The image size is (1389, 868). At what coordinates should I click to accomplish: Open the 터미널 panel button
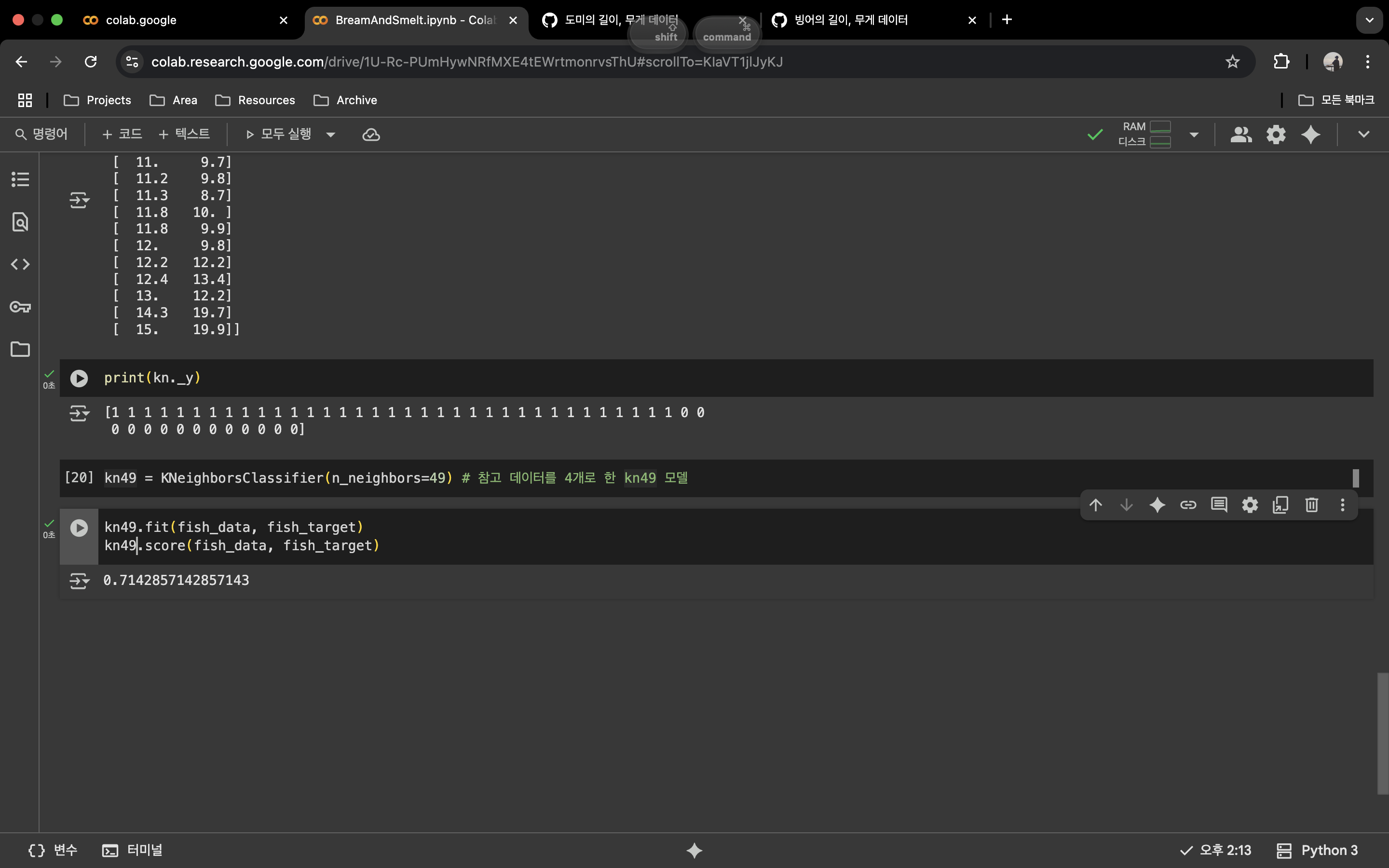(133, 850)
